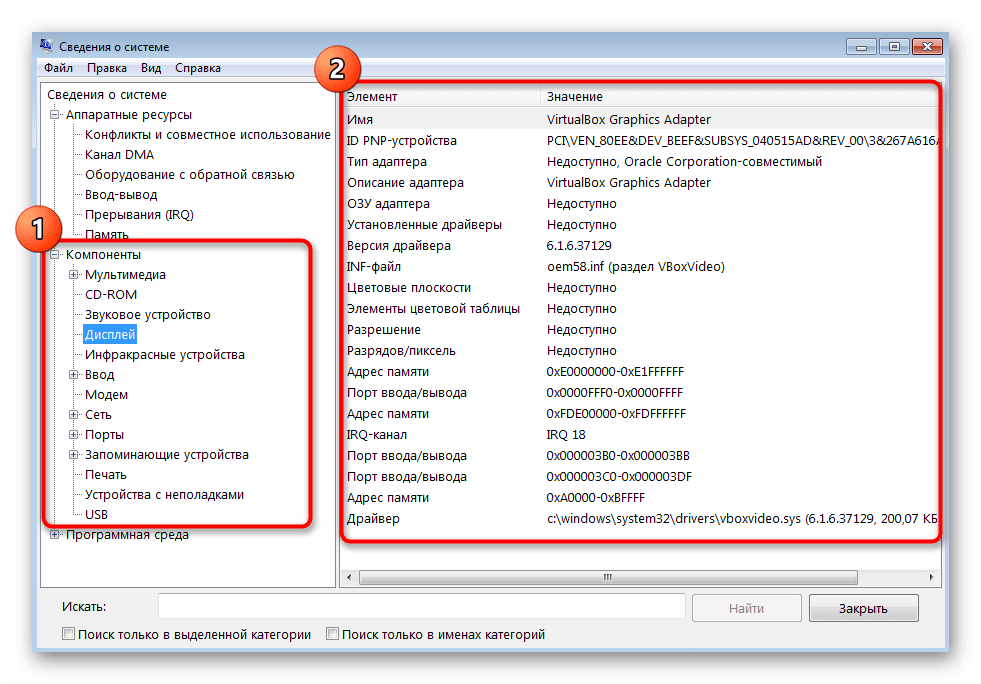
Task: Collapse the Аппаратные ресурсы node
Action: click(x=54, y=115)
